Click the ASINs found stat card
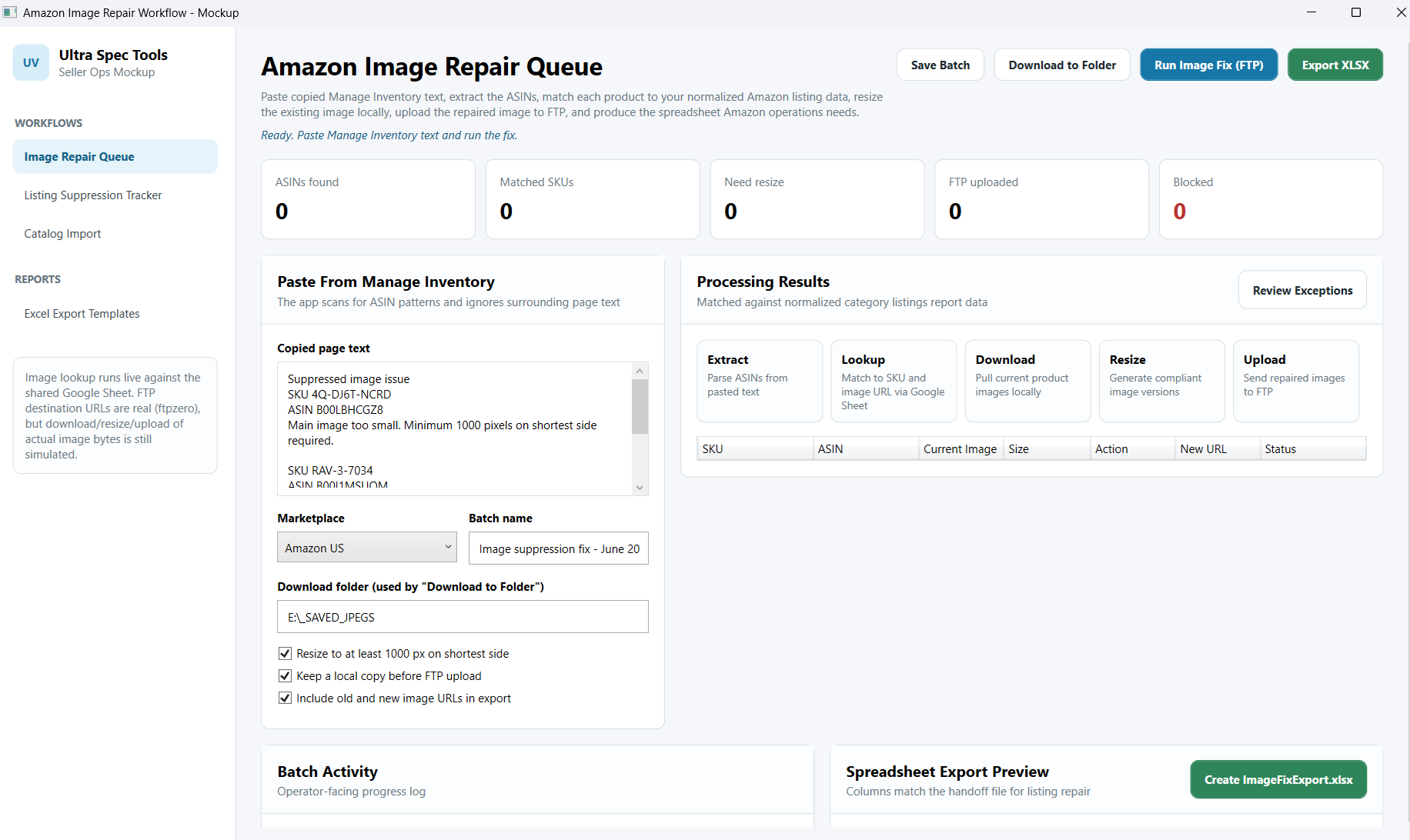Screen dimensions: 1410x840 368,199
